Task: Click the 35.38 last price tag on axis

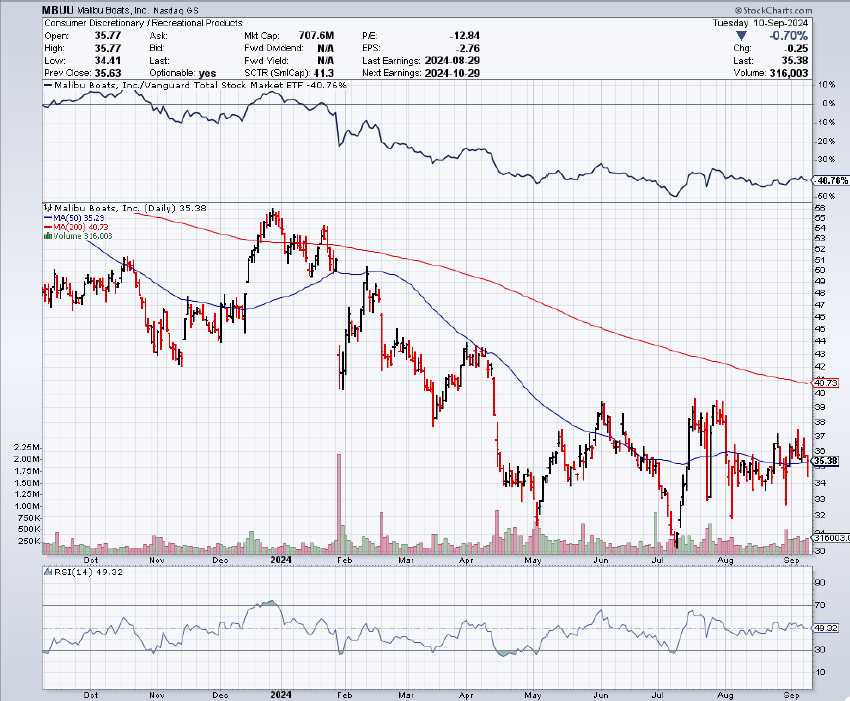Action: point(827,461)
